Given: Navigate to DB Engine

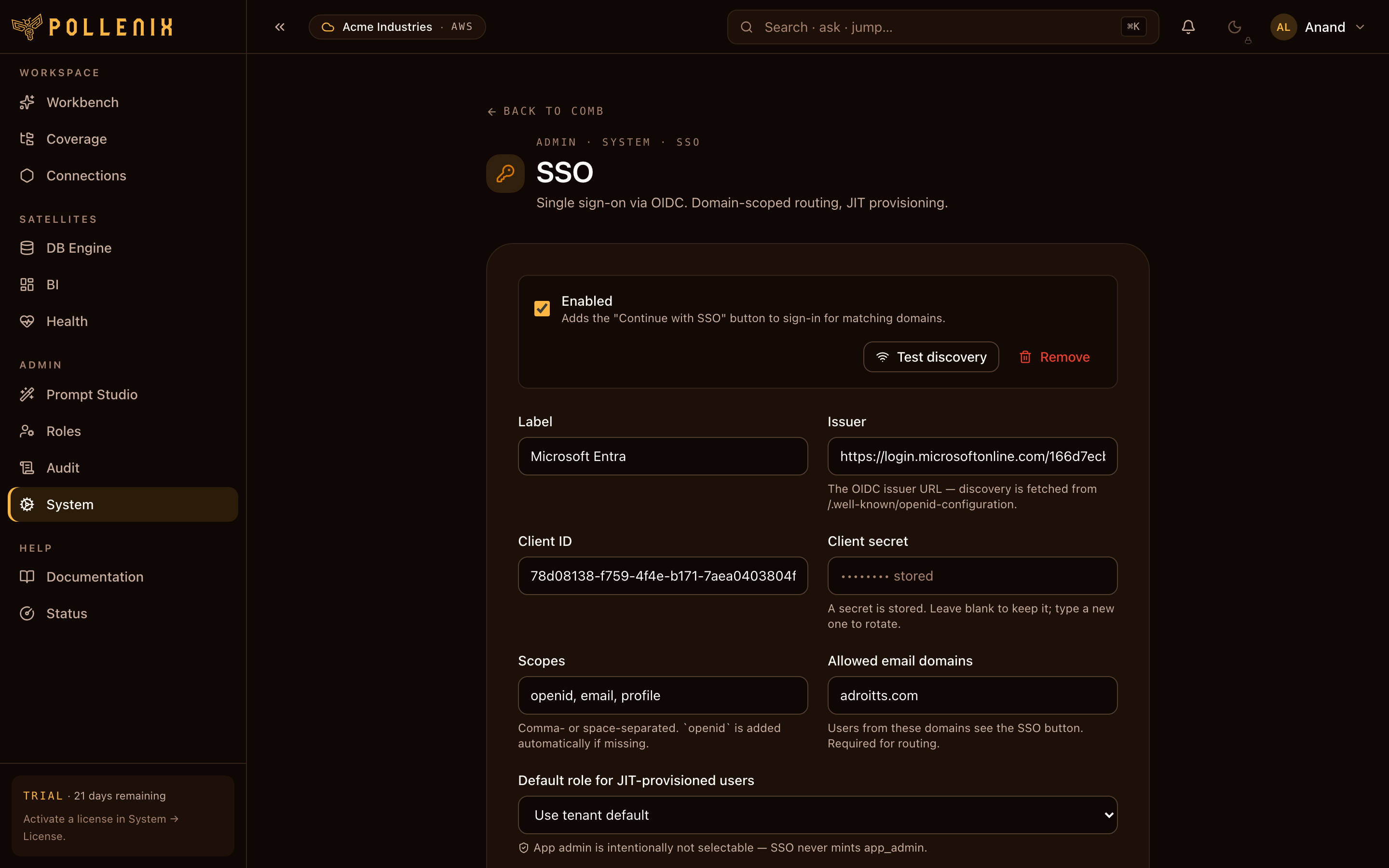Looking at the screenshot, I should coord(123,248).
